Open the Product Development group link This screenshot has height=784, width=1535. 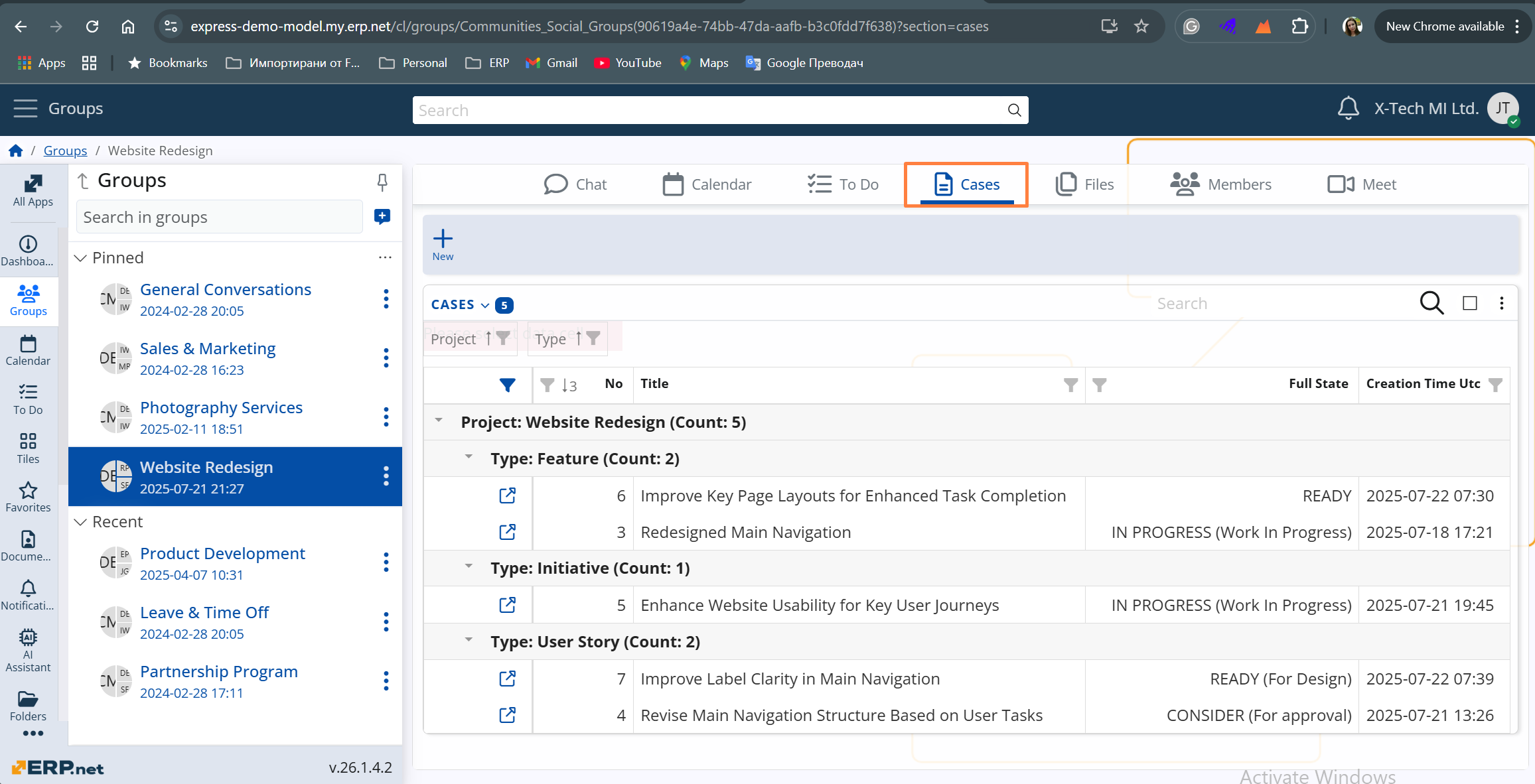222,553
